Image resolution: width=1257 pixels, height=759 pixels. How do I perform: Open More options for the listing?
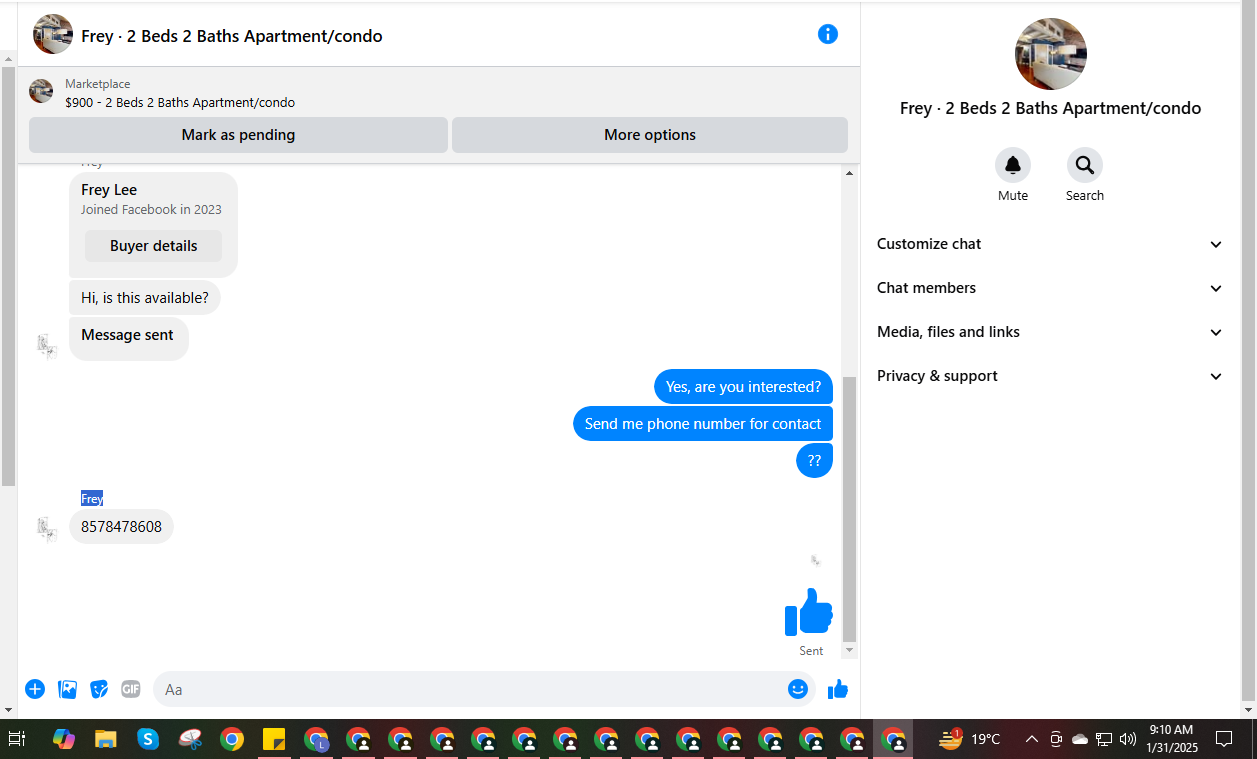click(650, 135)
